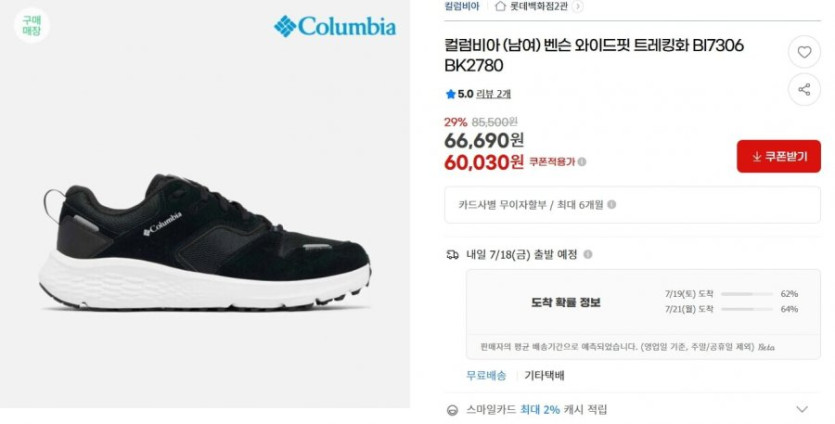Click info icon next to 출발 예정
835x424 pixels.
[588, 254]
